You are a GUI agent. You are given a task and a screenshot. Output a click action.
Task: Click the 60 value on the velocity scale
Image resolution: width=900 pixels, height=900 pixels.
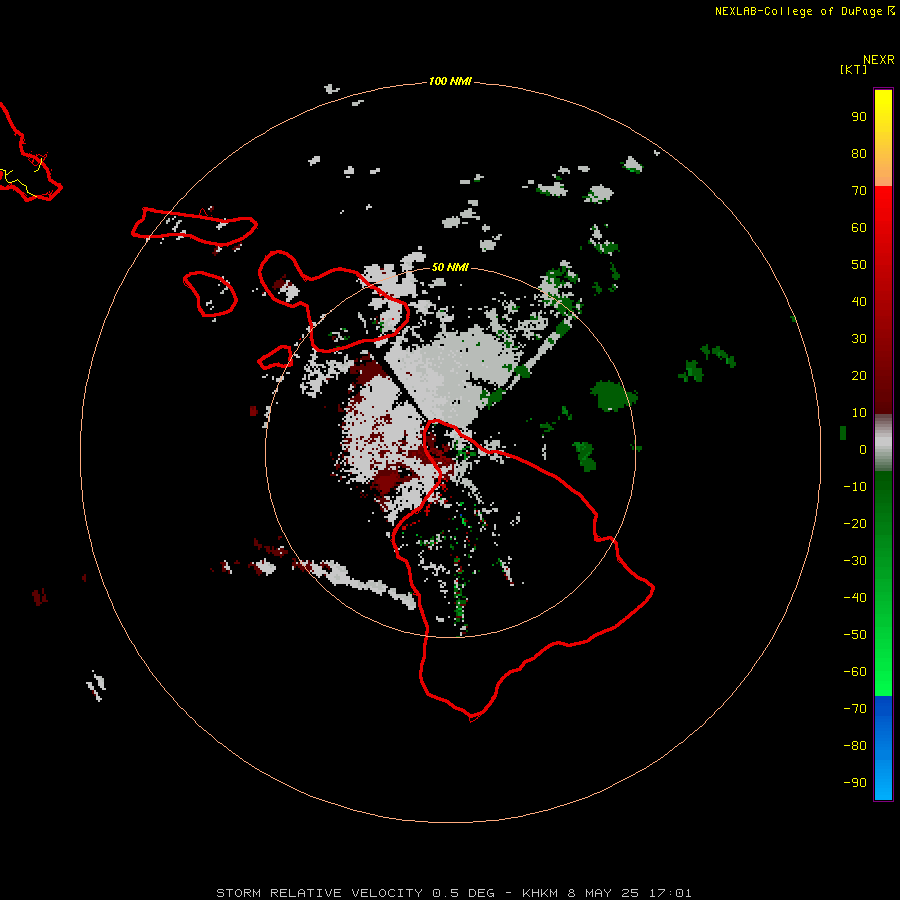[x=859, y=227]
